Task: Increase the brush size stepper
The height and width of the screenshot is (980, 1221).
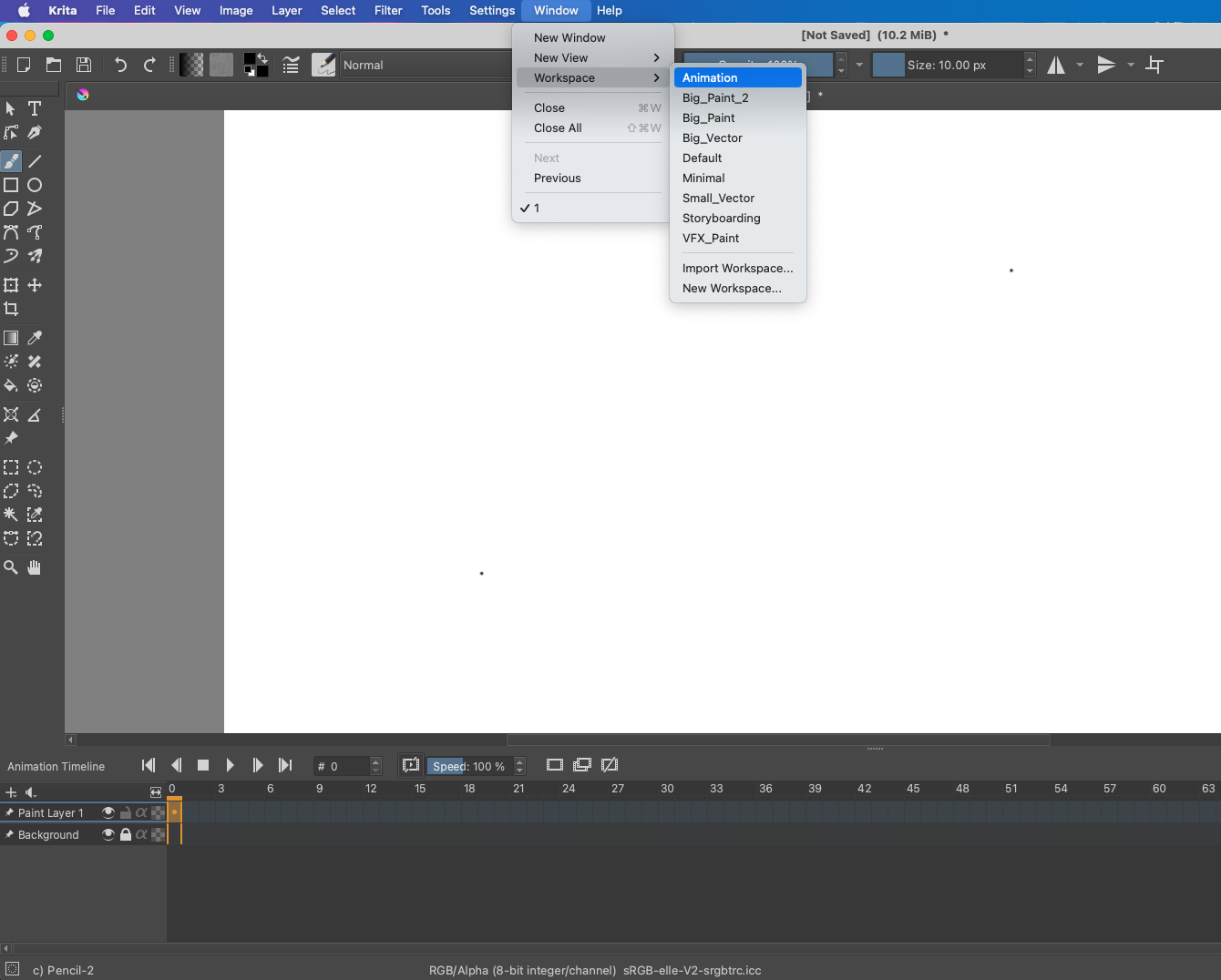Action: 1031,59
